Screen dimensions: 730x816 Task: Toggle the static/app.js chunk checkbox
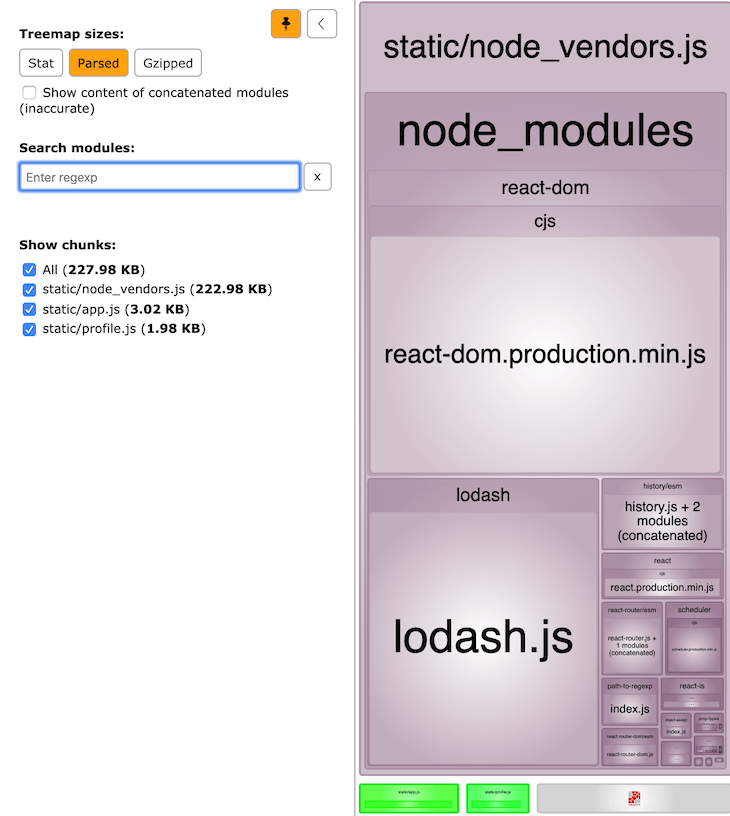point(29,309)
